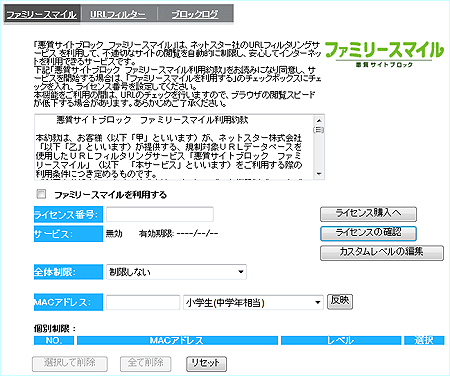This screenshot has height=376, width=450.
Task: Switch to the ブロックログ tab
Action: [195, 14]
